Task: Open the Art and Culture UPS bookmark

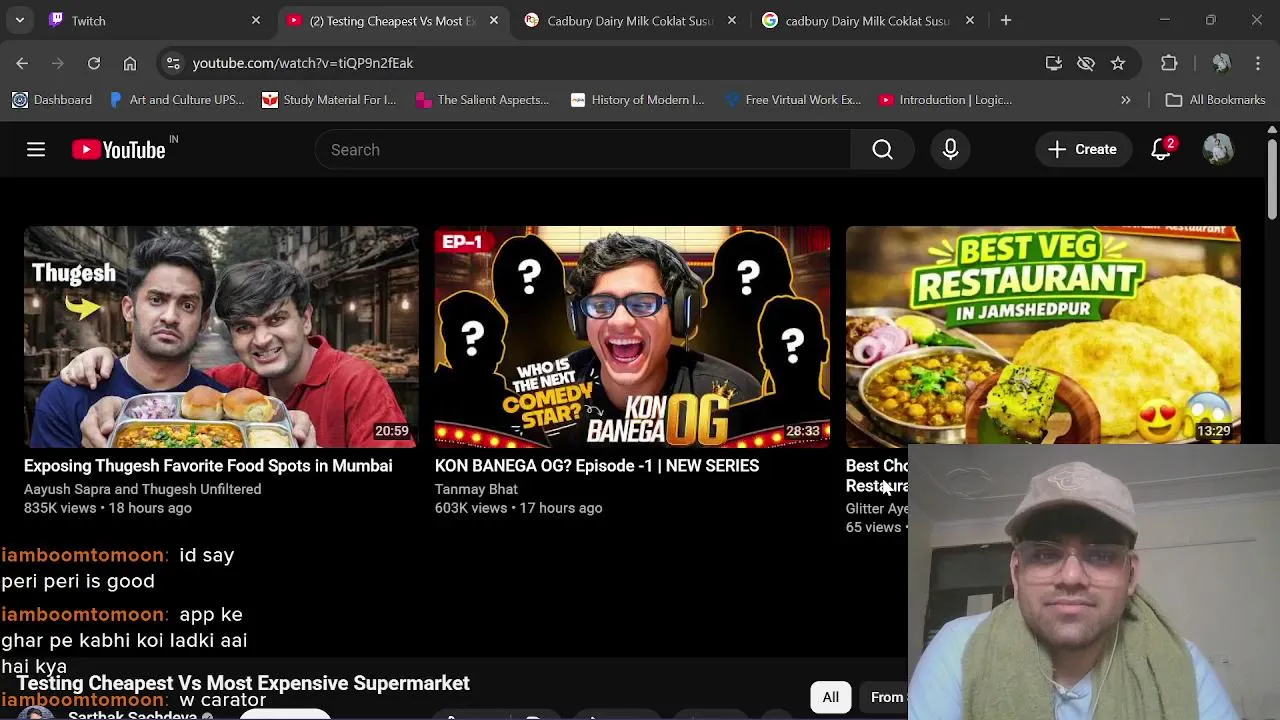Action: click(x=176, y=100)
